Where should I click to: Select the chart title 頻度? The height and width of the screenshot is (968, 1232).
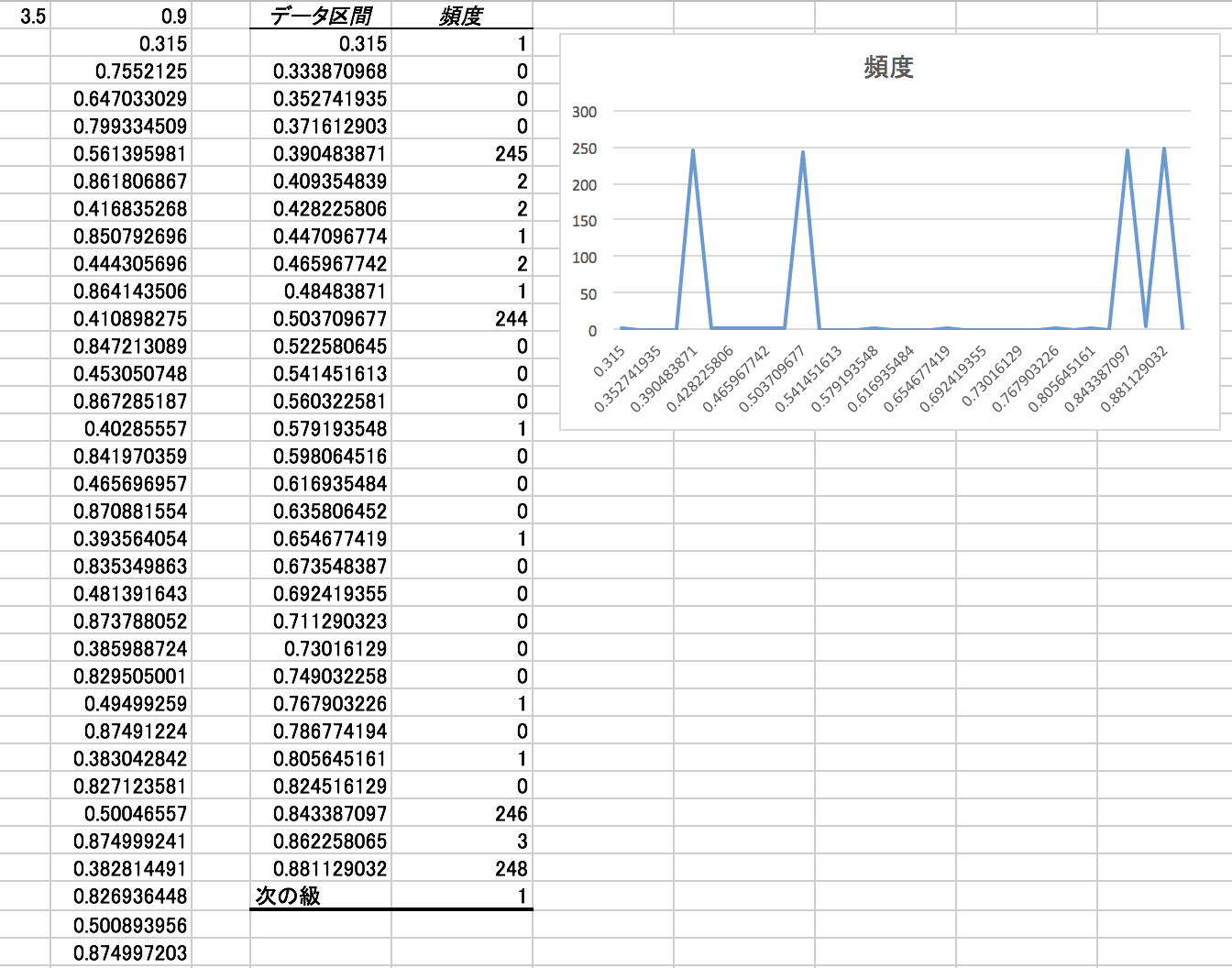coord(888,67)
